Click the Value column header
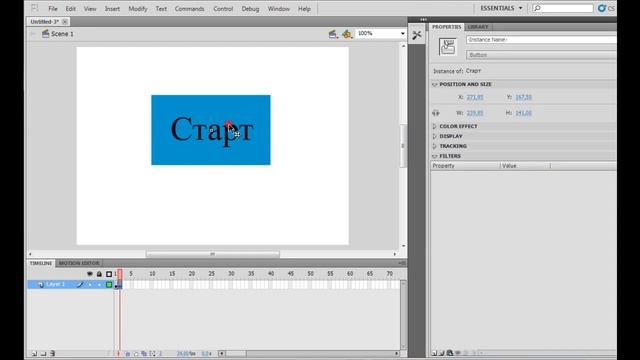Screen dimensions: 640x360 pyautogui.click(x=525, y=166)
